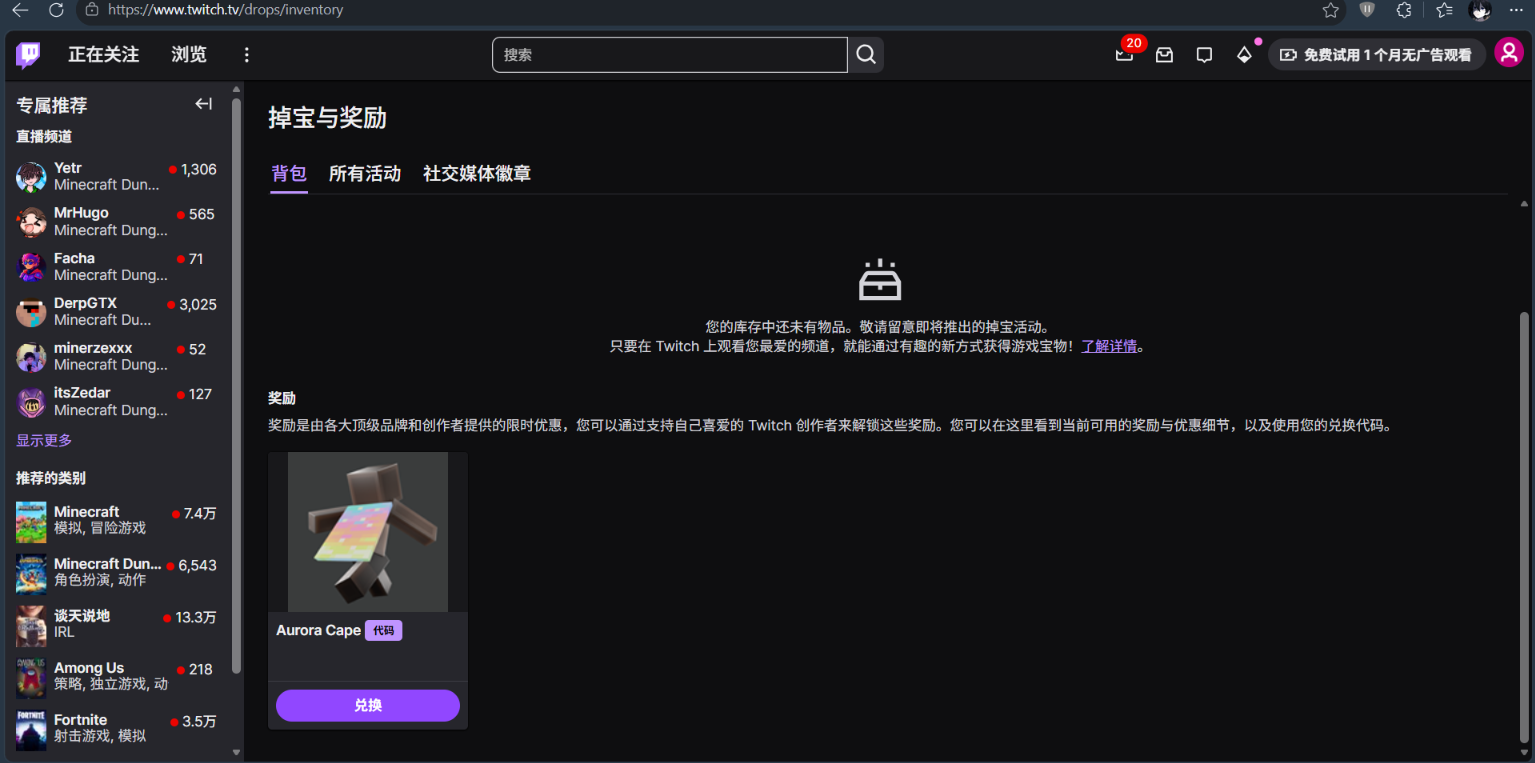Click the magnifying glass search button
Viewport: 1535px width, 763px height.
coord(866,55)
